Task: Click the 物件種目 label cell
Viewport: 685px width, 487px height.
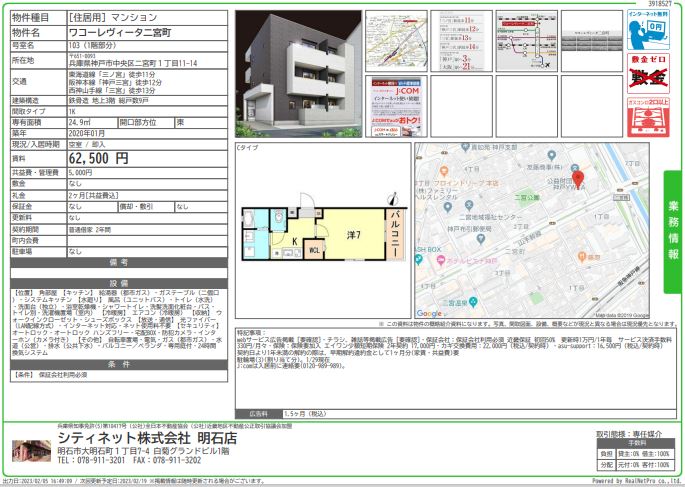Action: (x=38, y=17)
